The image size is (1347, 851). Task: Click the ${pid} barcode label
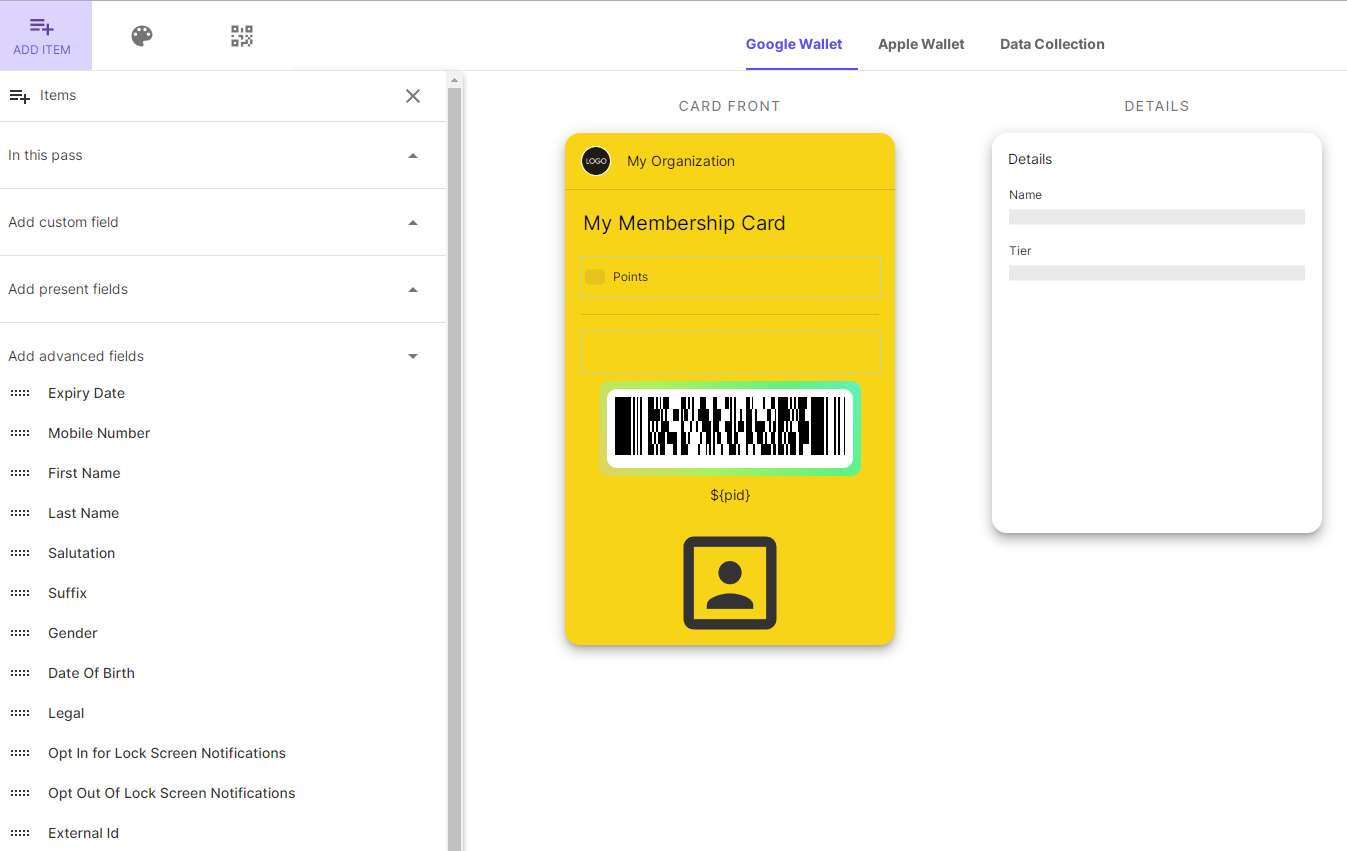click(x=730, y=495)
